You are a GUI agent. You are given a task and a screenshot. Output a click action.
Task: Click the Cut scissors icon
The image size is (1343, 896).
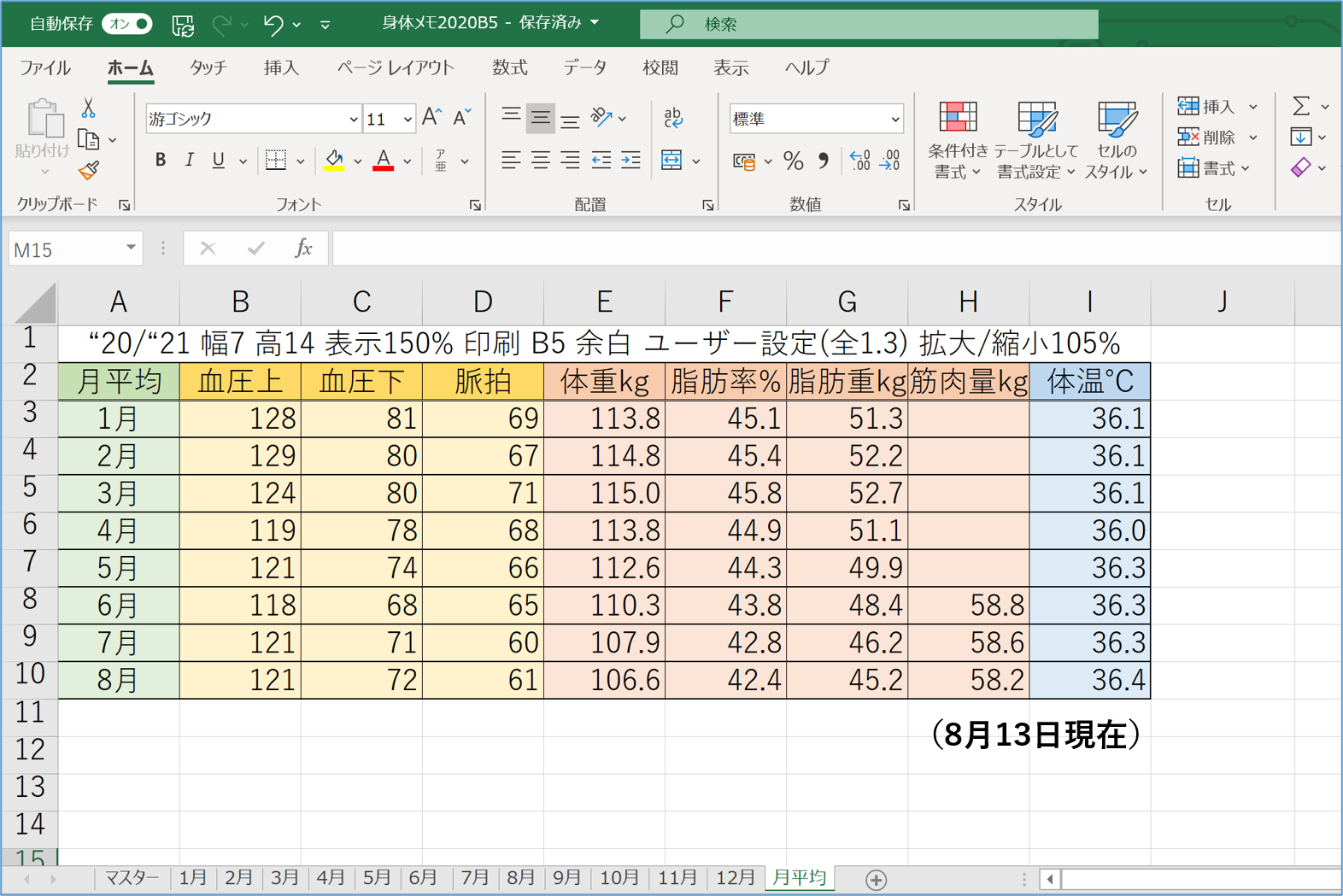88,108
